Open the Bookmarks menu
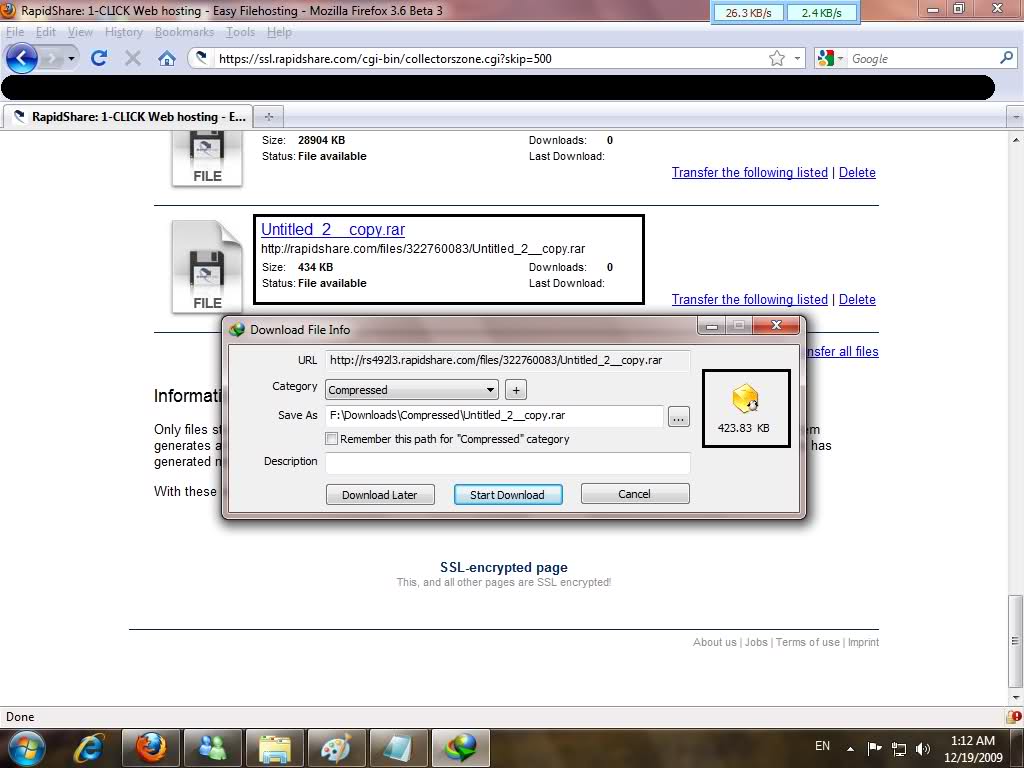The height and width of the screenshot is (768, 1024). tap(184, 32)
